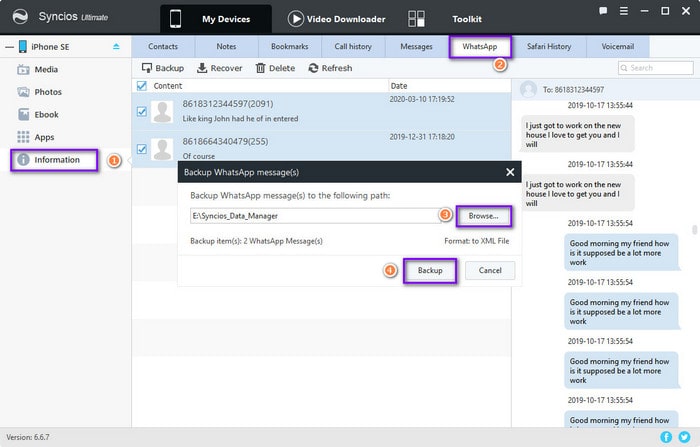Click the Search input field
This screenshot has height=447, width=700.
coord(656,68)
